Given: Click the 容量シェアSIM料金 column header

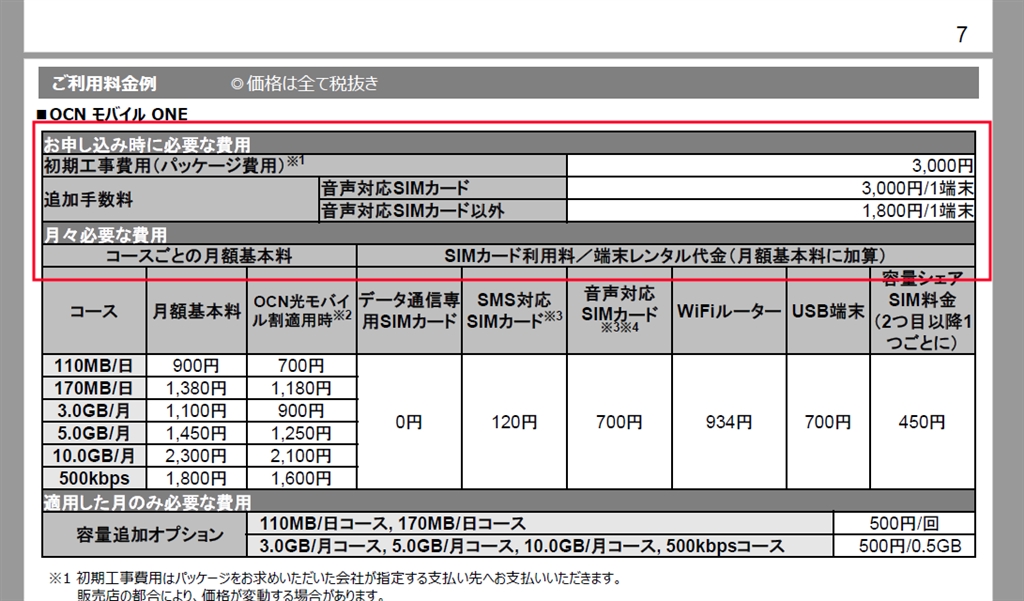Looking at the screenshot, I should (x=922, y=311).
